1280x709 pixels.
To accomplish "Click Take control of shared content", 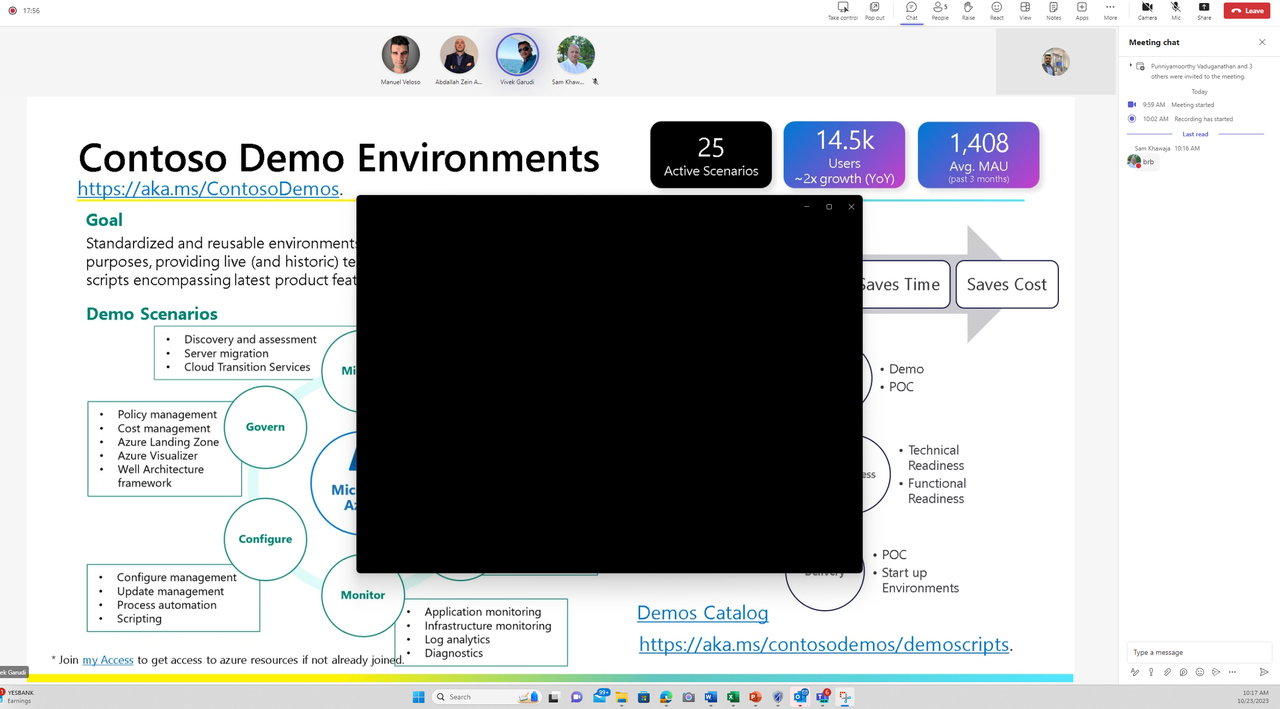I will [x=843, y=11].
